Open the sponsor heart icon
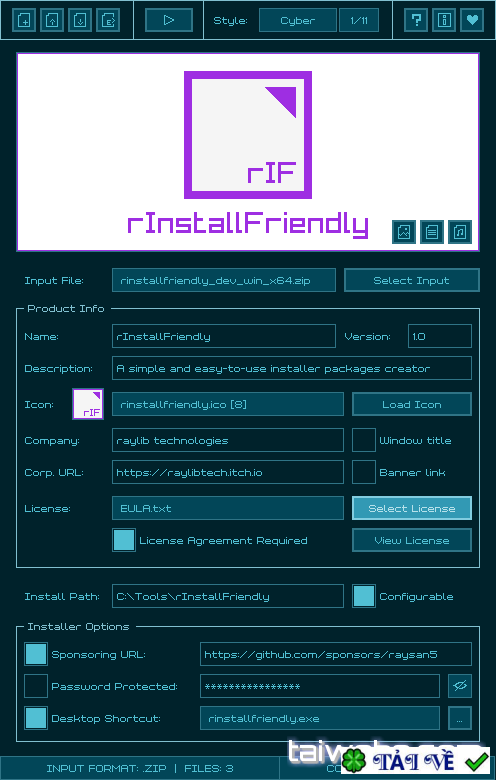 472,20
